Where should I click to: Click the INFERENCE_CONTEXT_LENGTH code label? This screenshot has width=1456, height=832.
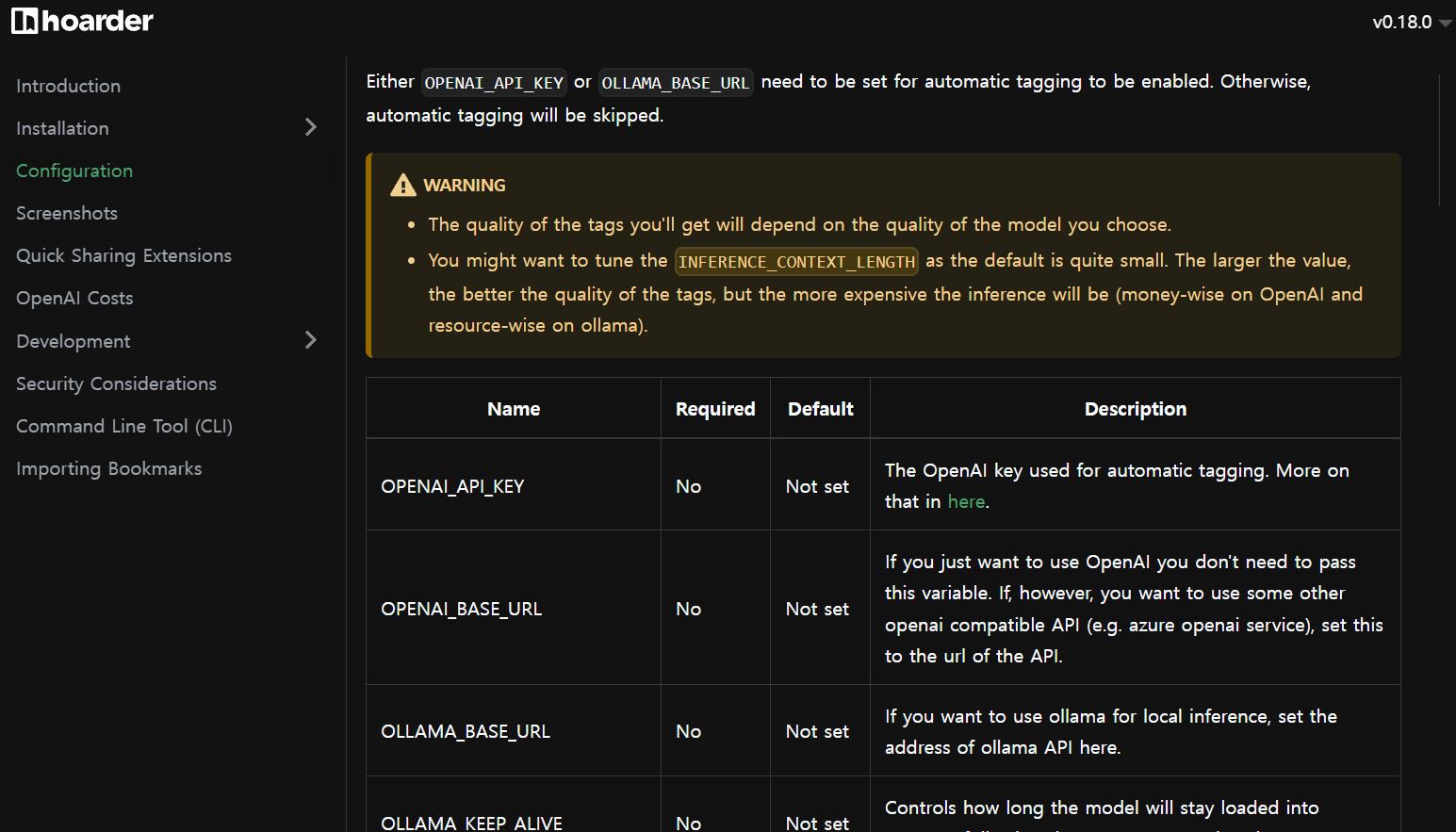(x=796, y=262)
